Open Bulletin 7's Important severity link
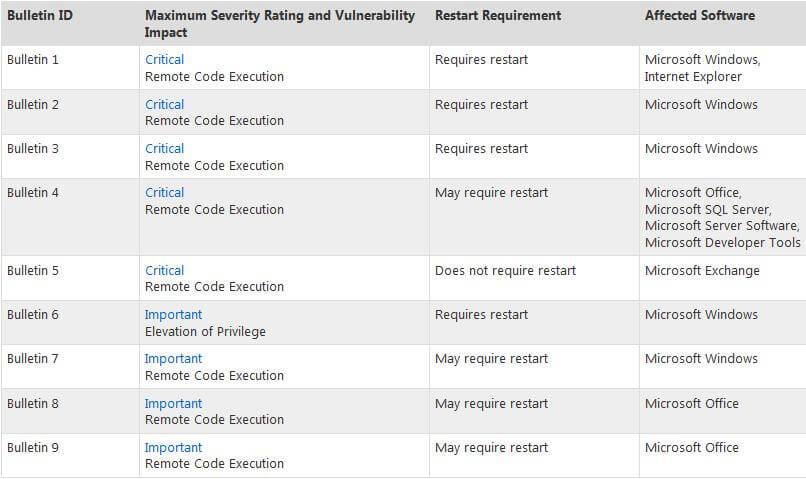806x479 pixels. [x=173, y=359]
